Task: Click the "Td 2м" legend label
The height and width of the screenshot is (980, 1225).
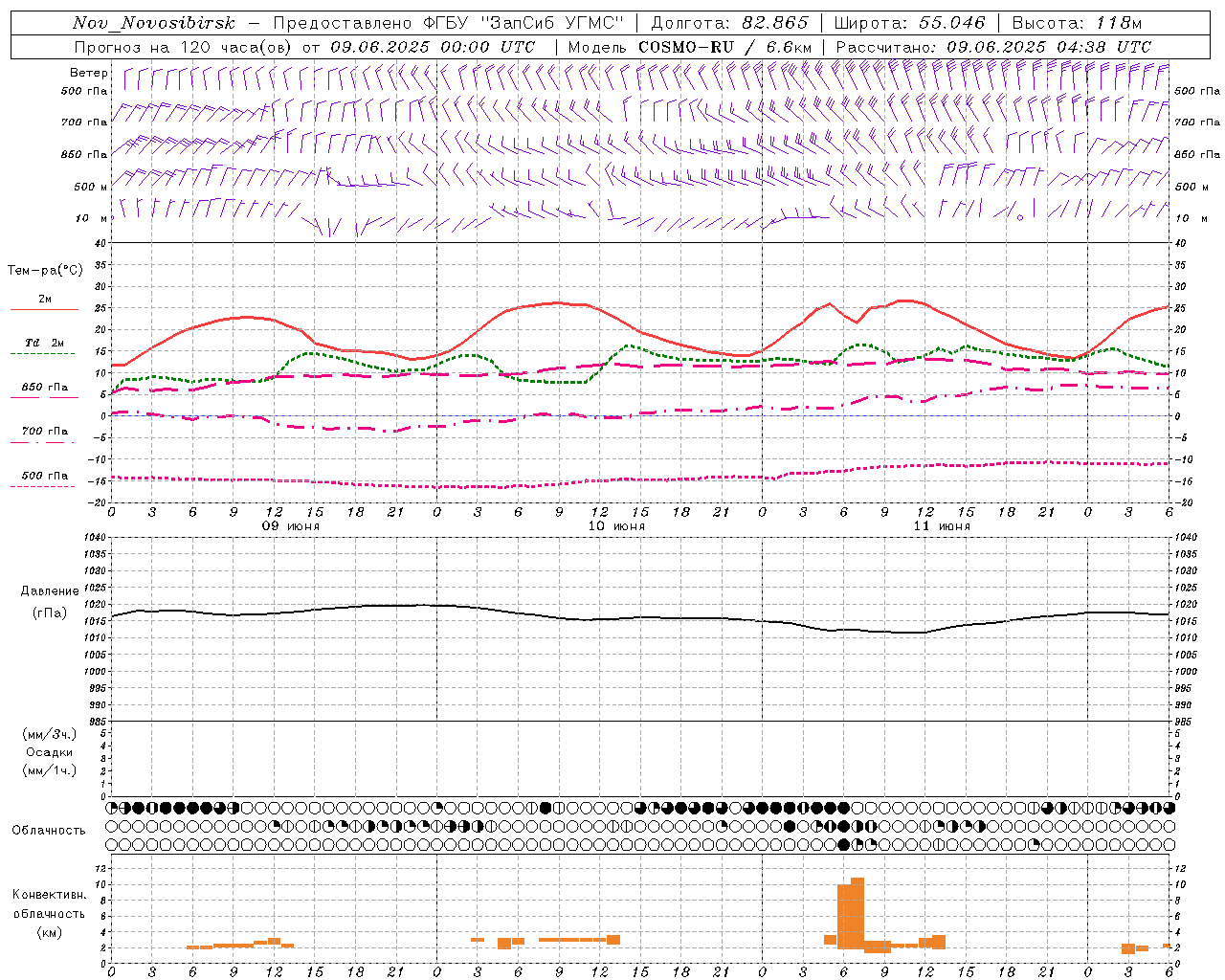Action: point(45,343)
